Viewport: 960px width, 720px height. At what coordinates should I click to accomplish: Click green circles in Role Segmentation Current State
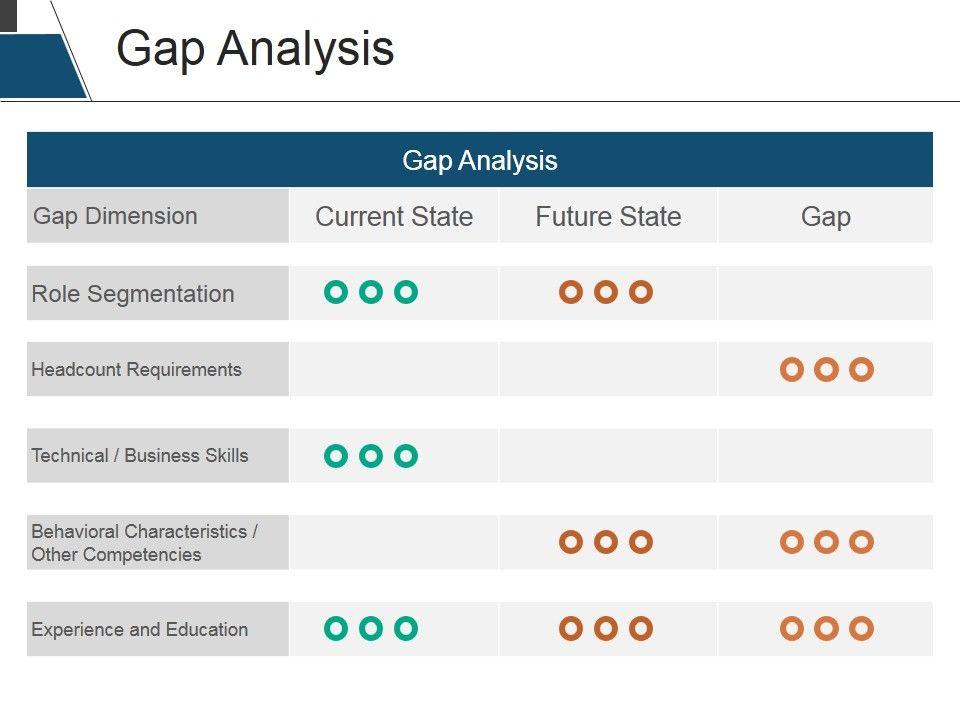pos(370,292)
